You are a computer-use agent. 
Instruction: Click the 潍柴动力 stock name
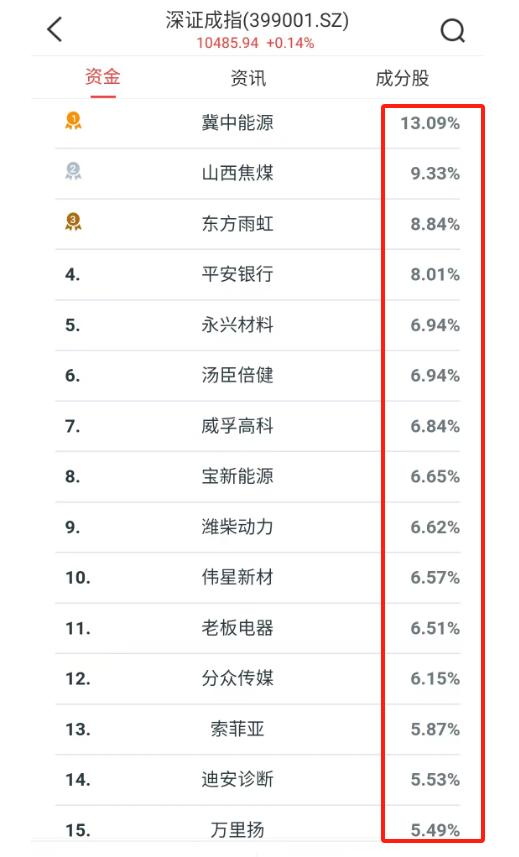tap(238, 527)
